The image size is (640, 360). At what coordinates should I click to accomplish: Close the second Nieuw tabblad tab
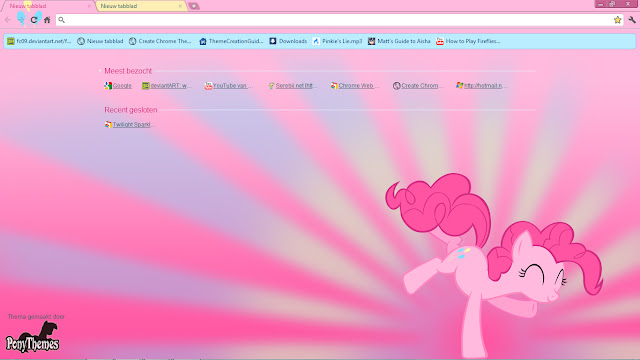pos(180,6)
